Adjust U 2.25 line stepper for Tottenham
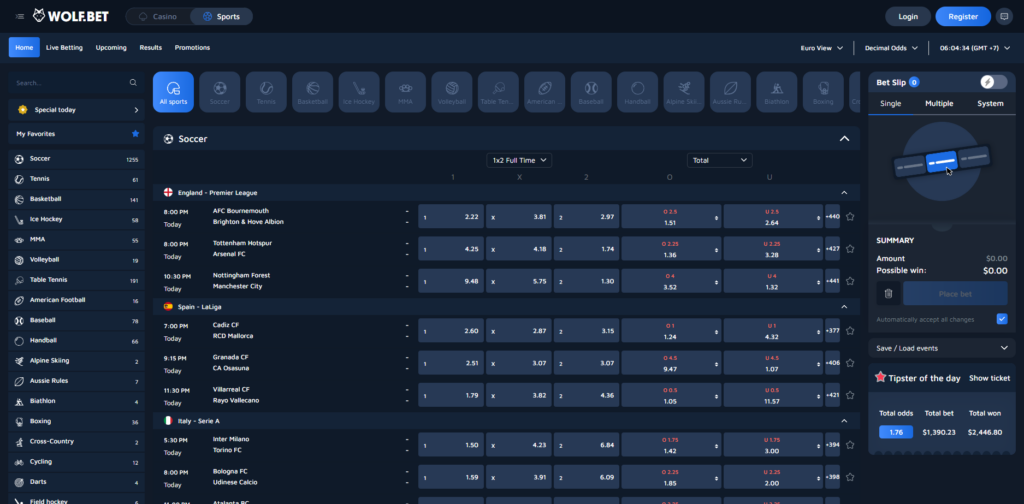The height and width of the screenshot is (504, 1024). [x=819, y=249]
